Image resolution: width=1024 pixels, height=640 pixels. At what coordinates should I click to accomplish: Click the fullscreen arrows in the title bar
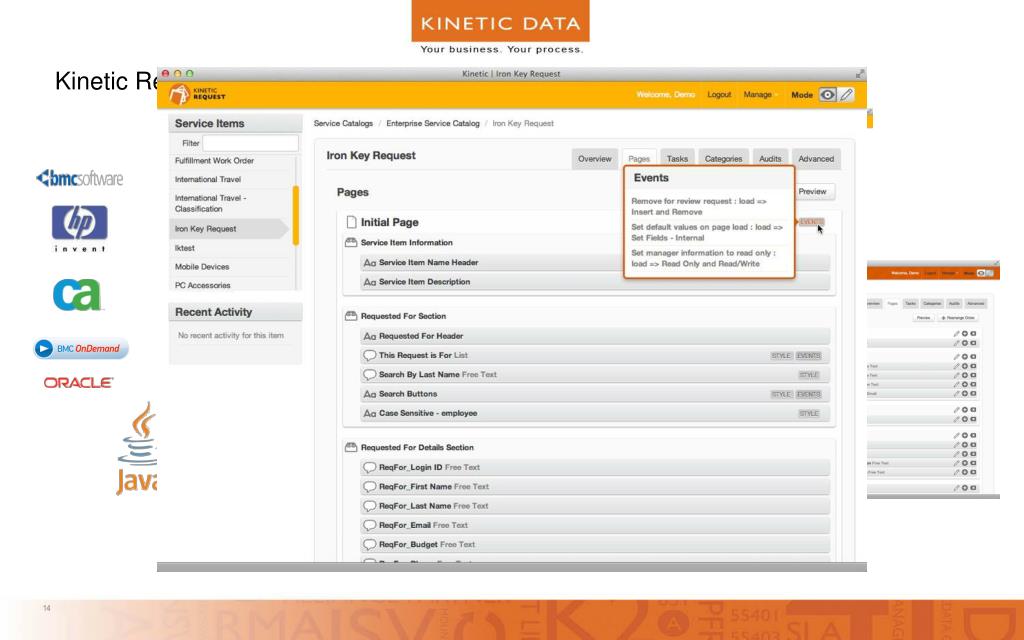[x=860, y=74]
